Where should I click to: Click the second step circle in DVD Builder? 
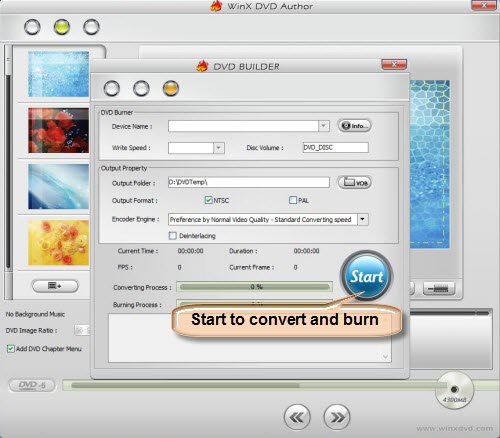click(x=141, y=88)
